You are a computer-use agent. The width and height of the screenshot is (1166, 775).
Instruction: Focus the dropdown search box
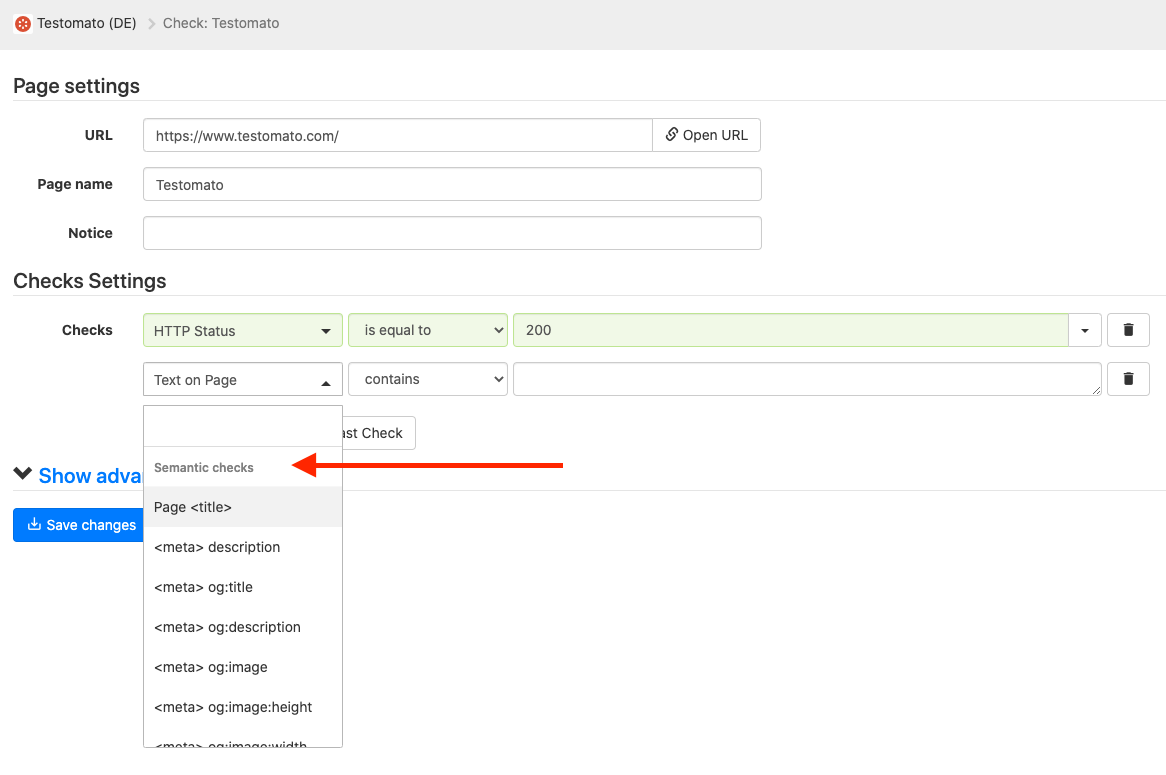click(x=242, y=426)
